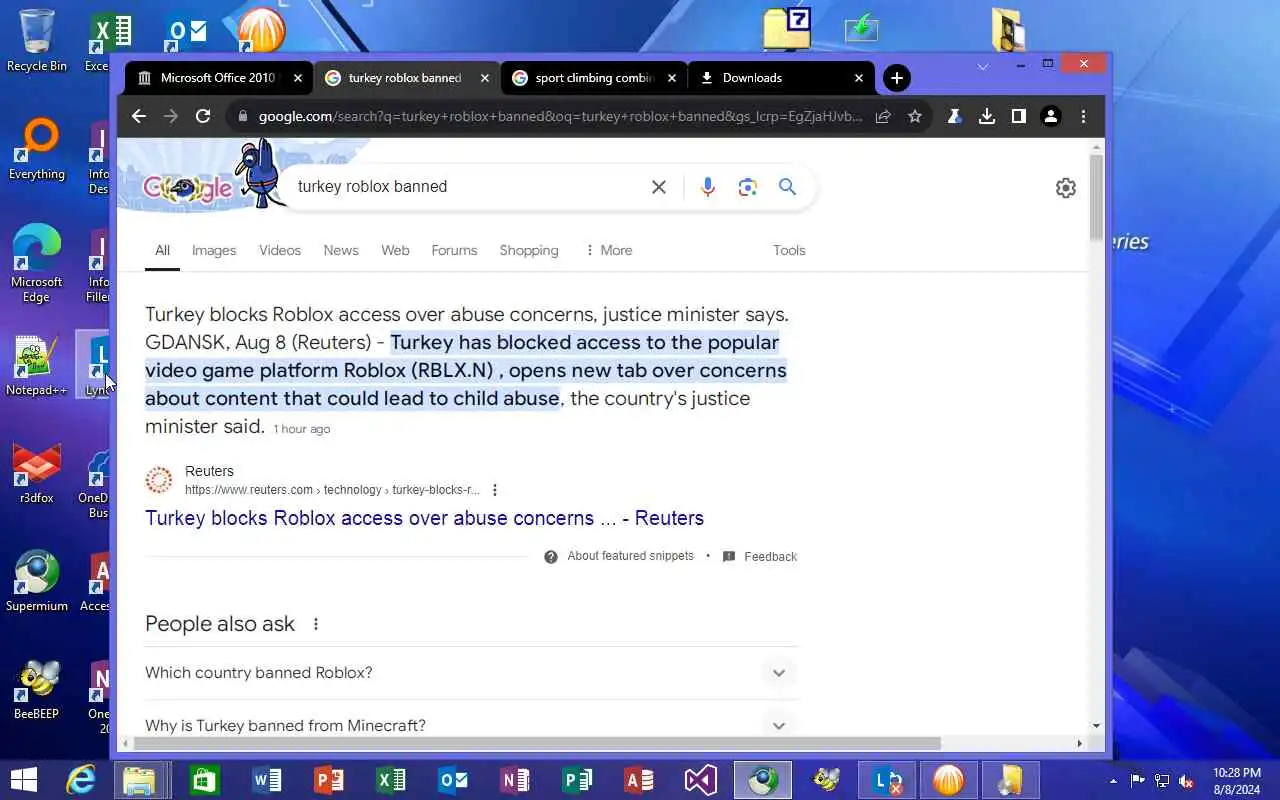Click the muted volume tray icon
Image resolution: width=1280 pixels, height=800 pixels.
click(x=1186, y=781)
